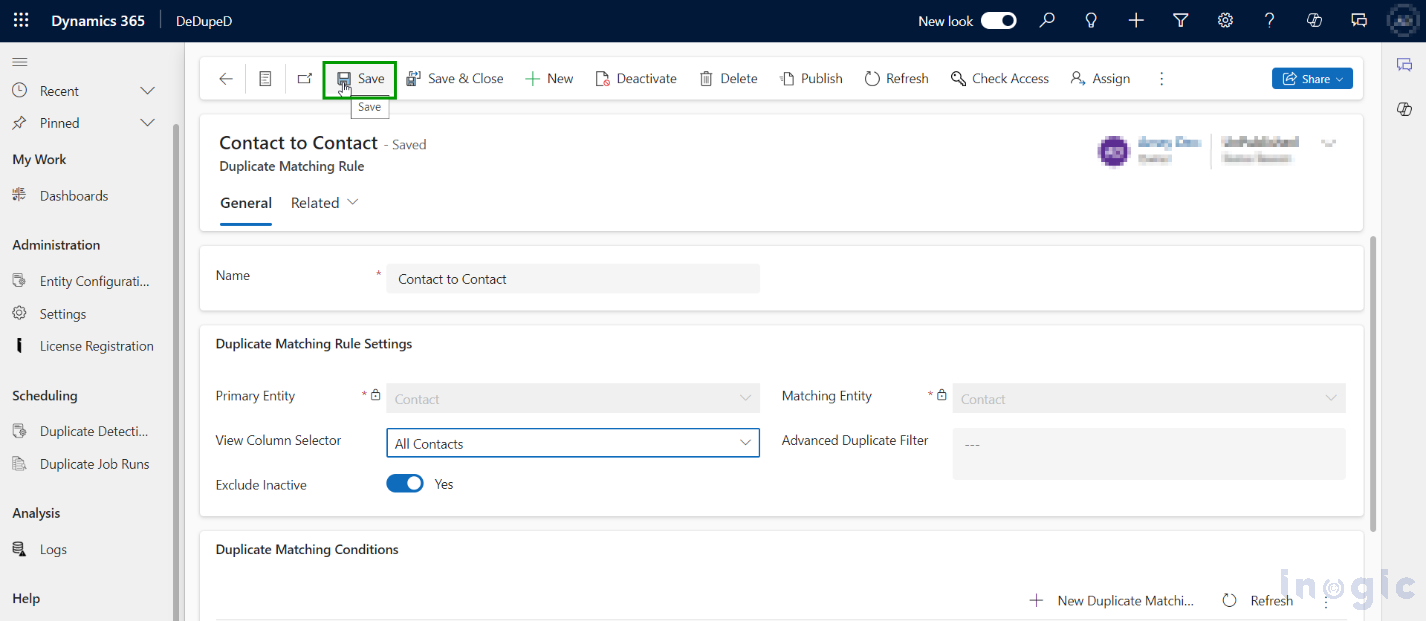The height and width of the screenshot is (621, 1426).
Task: Click Deactivate in command bar
Action: coord(636,79)
